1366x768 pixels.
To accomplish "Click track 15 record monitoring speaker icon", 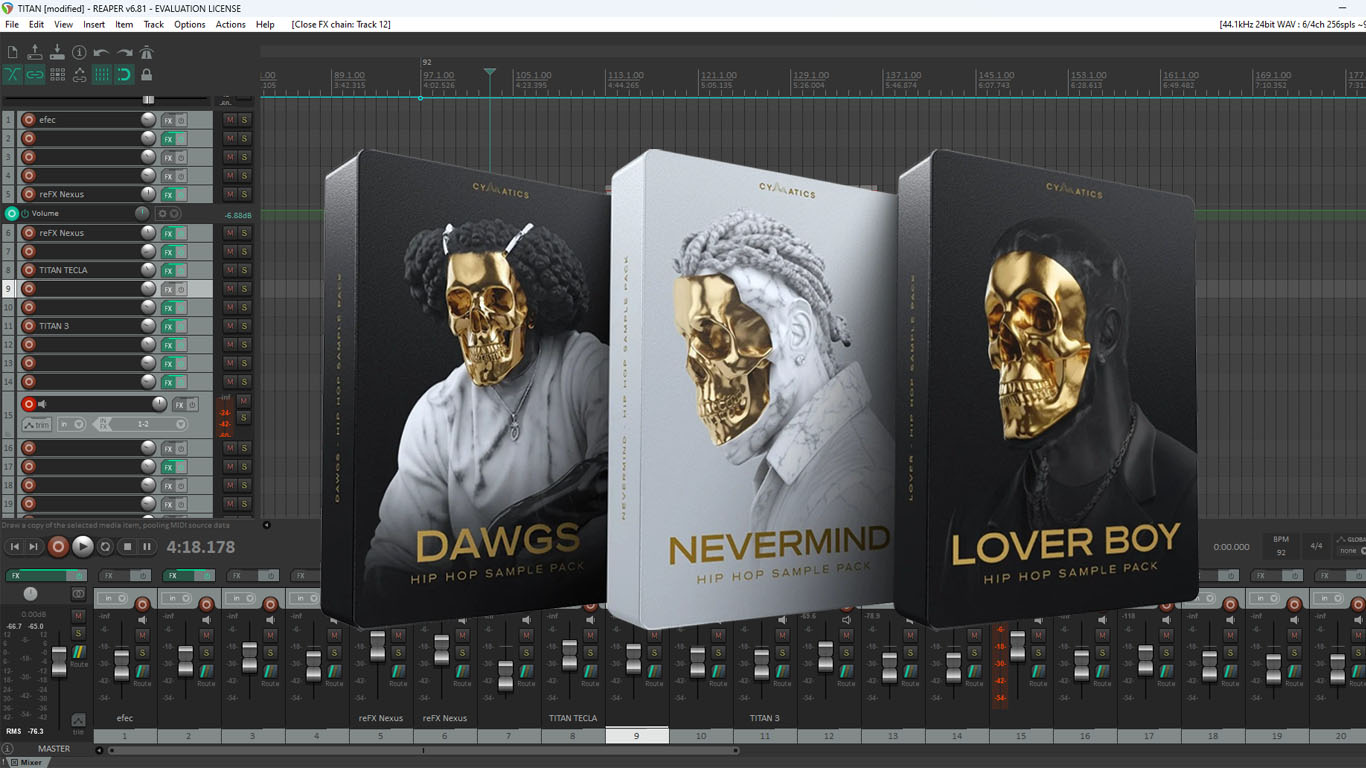I will click(42, 404).
